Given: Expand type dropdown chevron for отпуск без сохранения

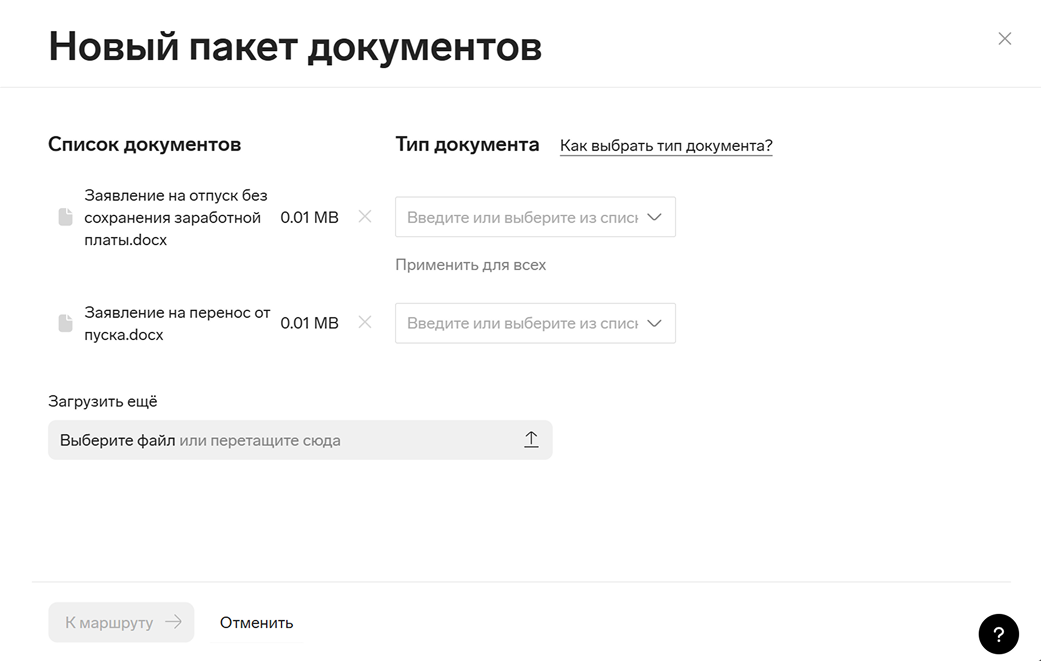Looking at the screenshot, I should pyautogui.click(x=654, y=217).
